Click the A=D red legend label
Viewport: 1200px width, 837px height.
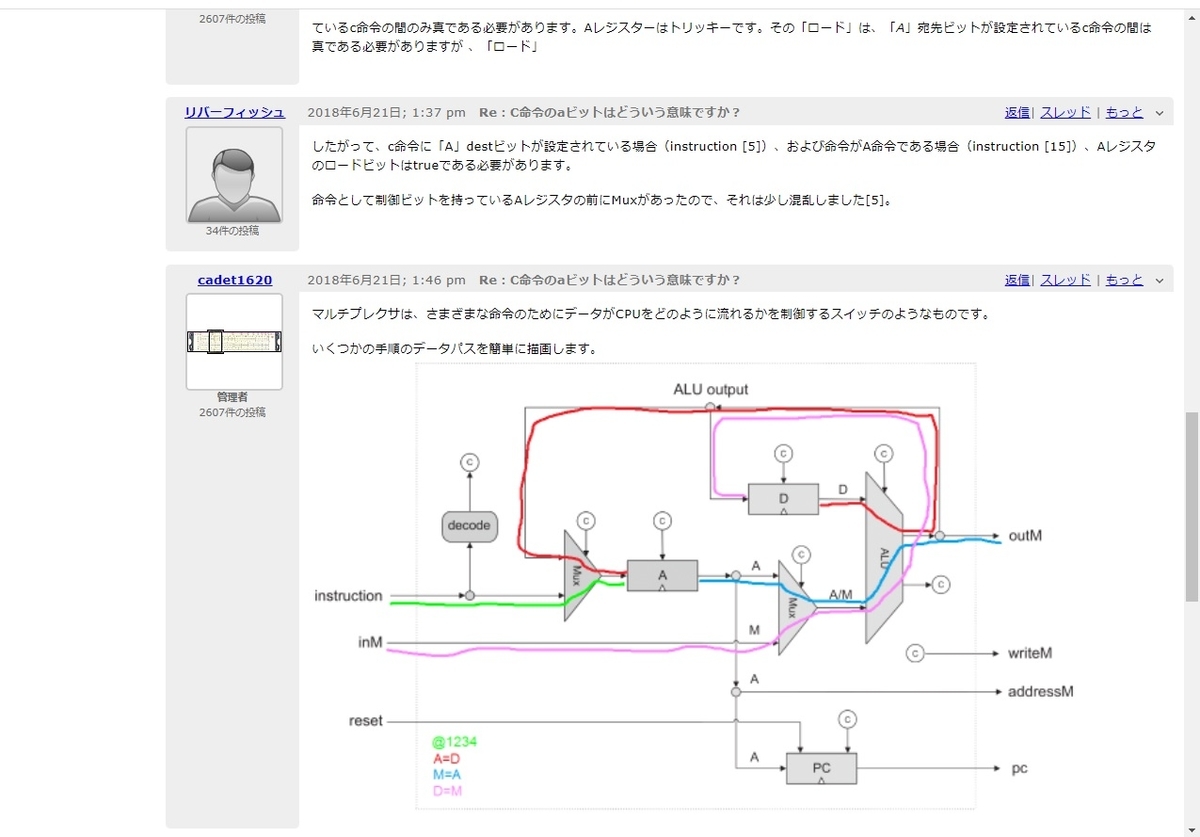click(446, 759)
